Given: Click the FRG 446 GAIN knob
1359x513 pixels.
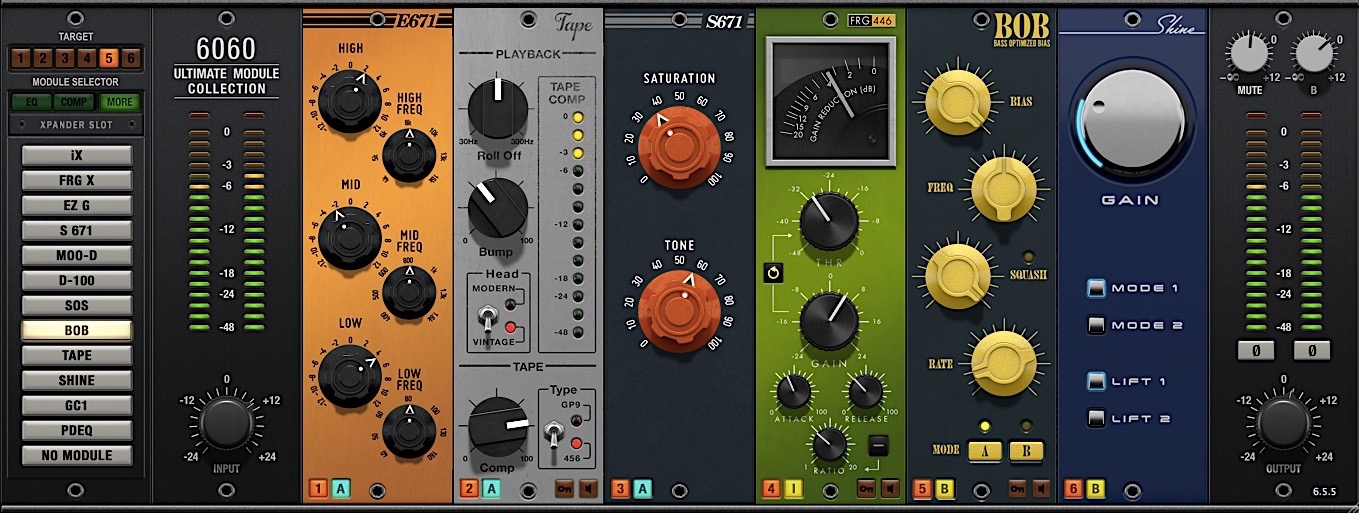Looking at the screenshot, I should [x=829, y=321].
